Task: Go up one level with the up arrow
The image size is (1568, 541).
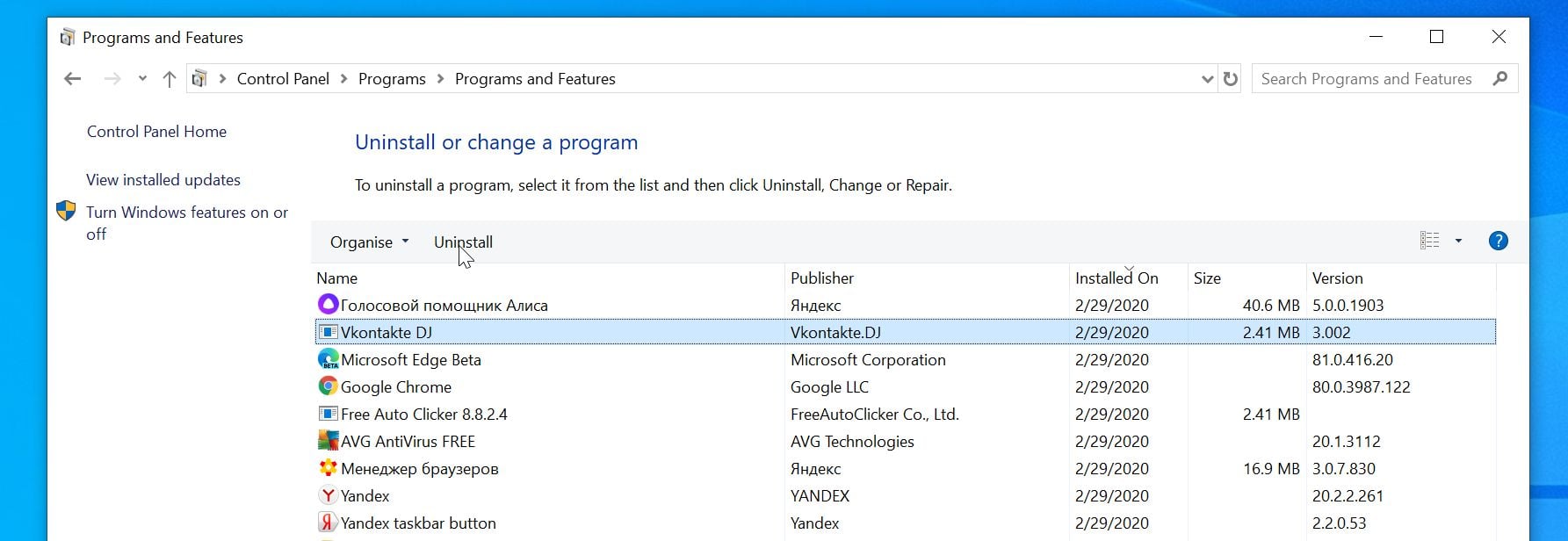Action: (x=170, y=79)
